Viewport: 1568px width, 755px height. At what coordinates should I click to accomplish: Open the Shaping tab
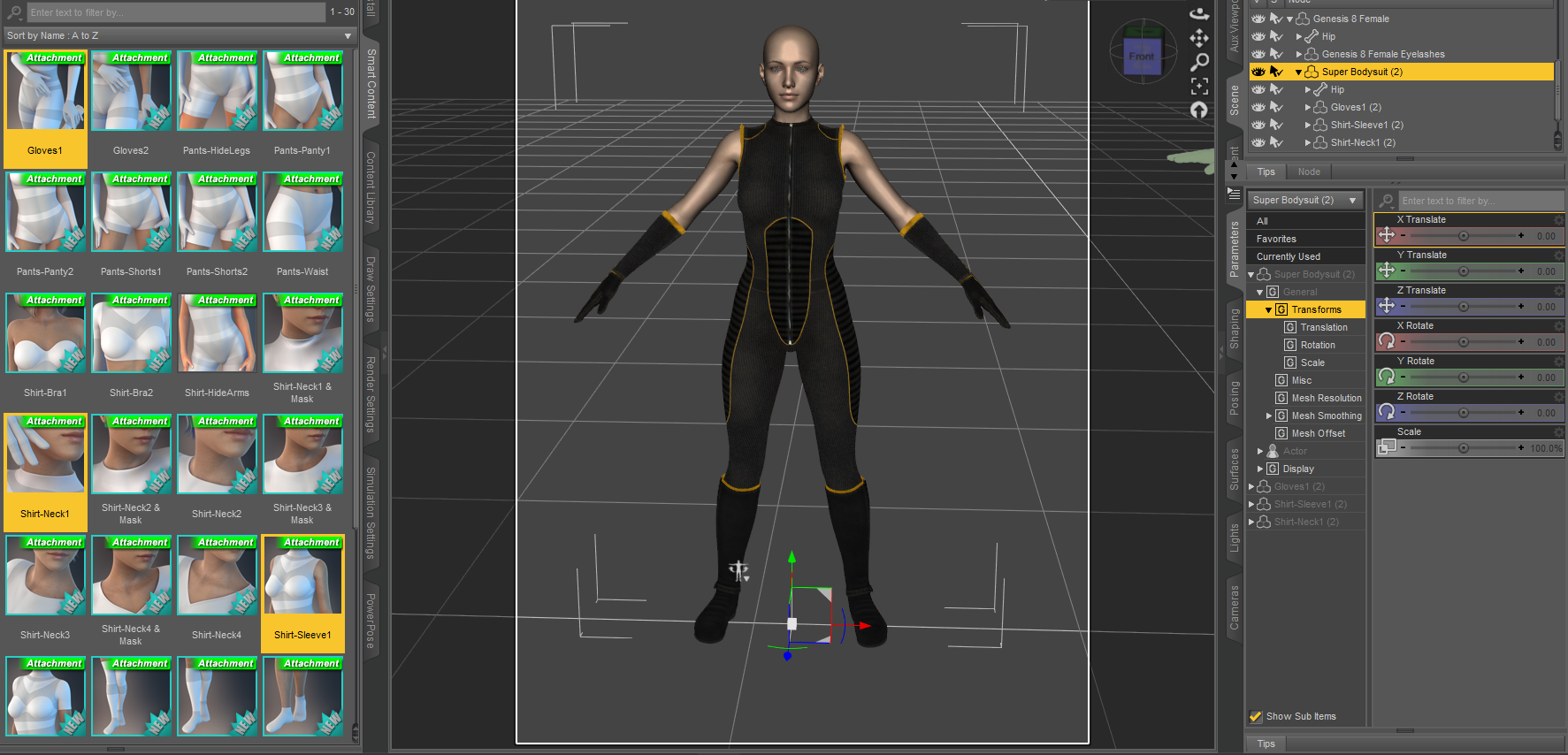pyautogui.click(x=1235, y=329)
